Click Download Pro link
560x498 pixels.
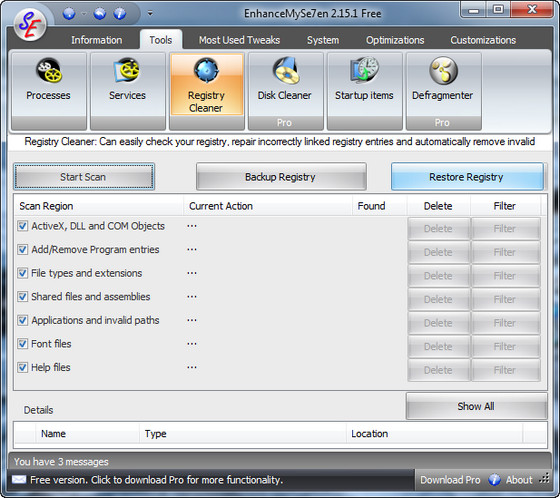(450, 480)
